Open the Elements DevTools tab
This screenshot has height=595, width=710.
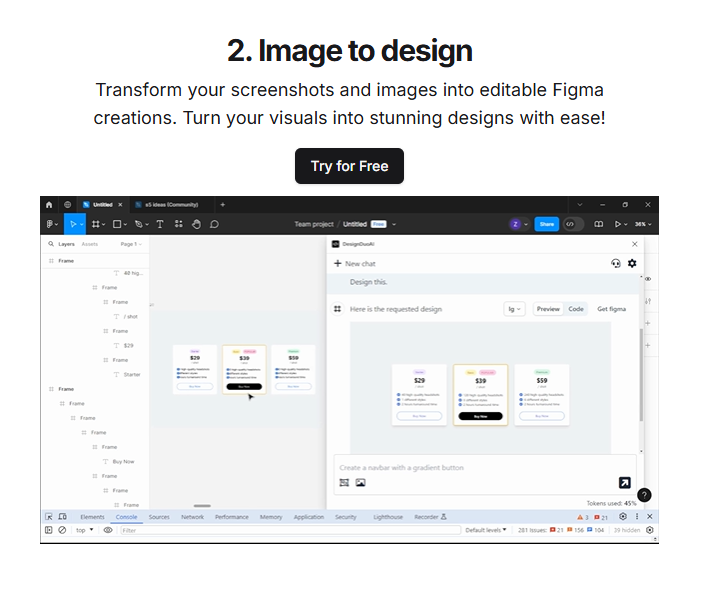[x=92, y=517]
